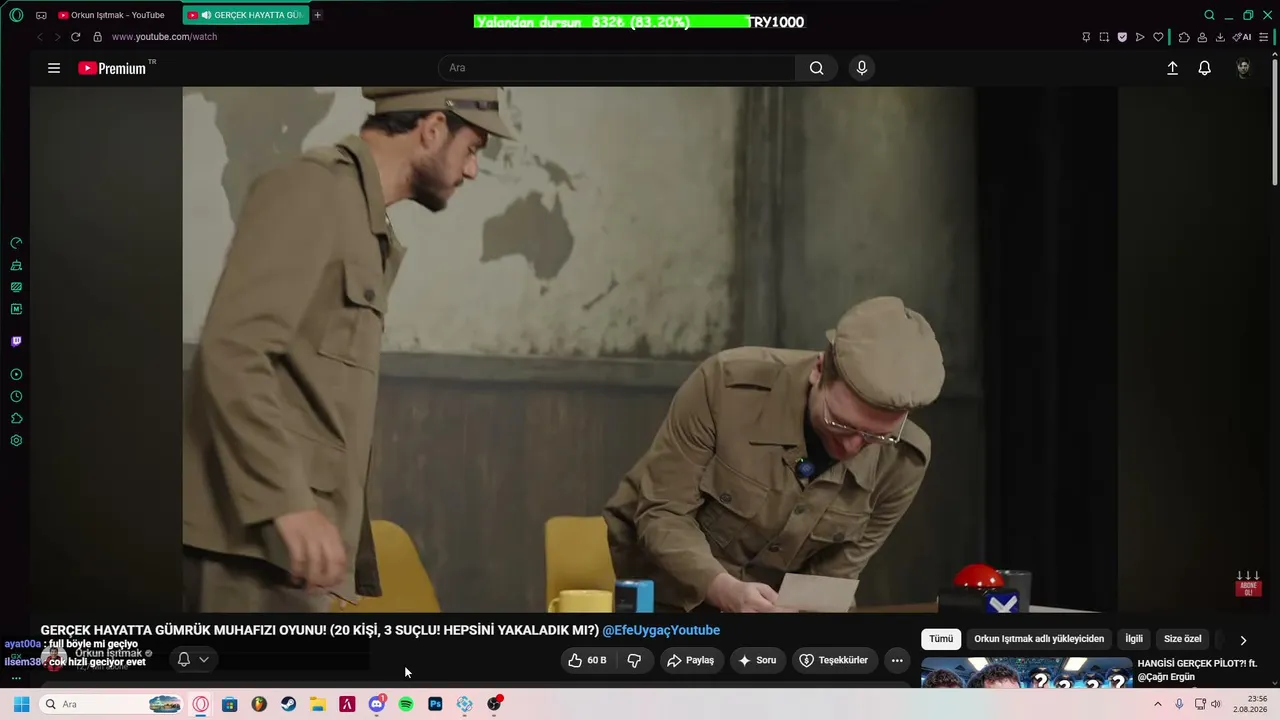Click the browser address bar URL
1280x720 pixels.
[x=164, y=37]
